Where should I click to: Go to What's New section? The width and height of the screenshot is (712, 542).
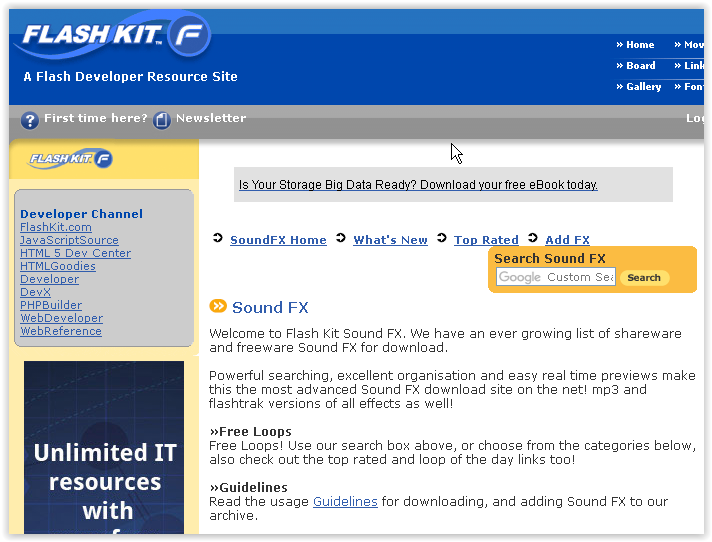pos(390,240)
